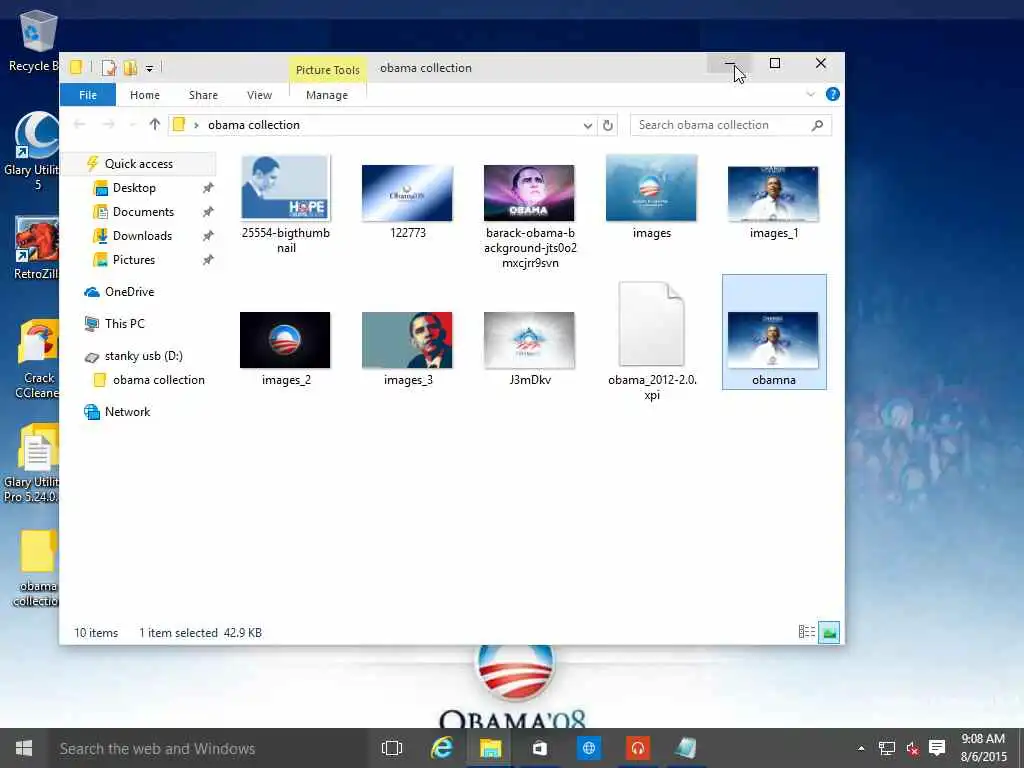Select Network in navigation pane

(x=127, y=412)
